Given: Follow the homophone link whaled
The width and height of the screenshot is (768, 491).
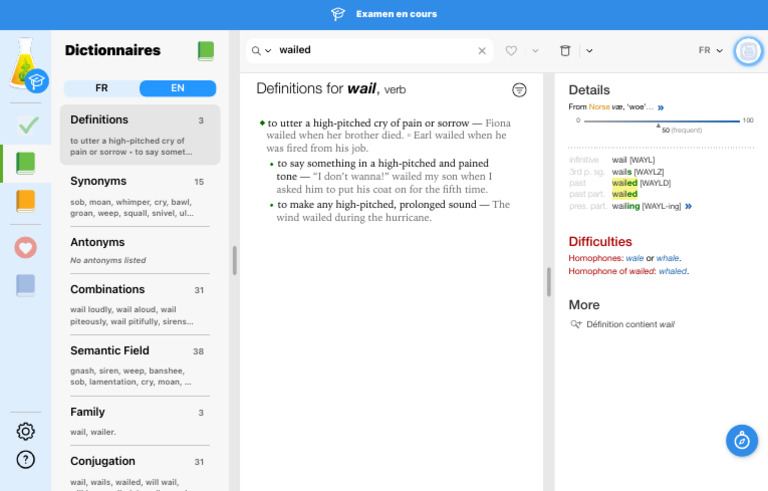Looking at the screenshot, I should pos(672,271).
